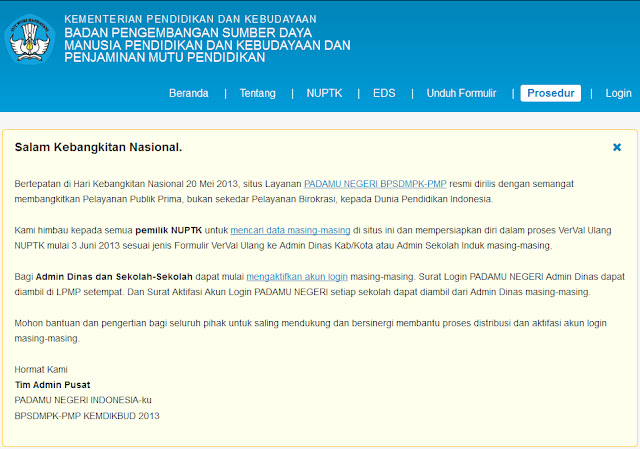Open the Unduh Formulir page

pyautogui.click(x=461, y=93)
